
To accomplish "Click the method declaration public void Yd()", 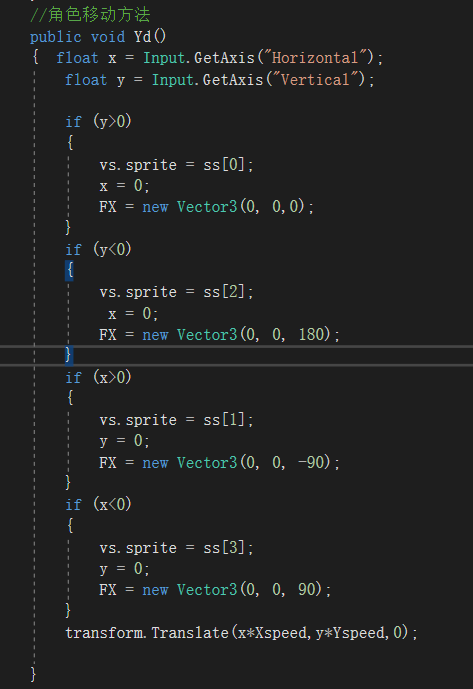I will 98,36.
